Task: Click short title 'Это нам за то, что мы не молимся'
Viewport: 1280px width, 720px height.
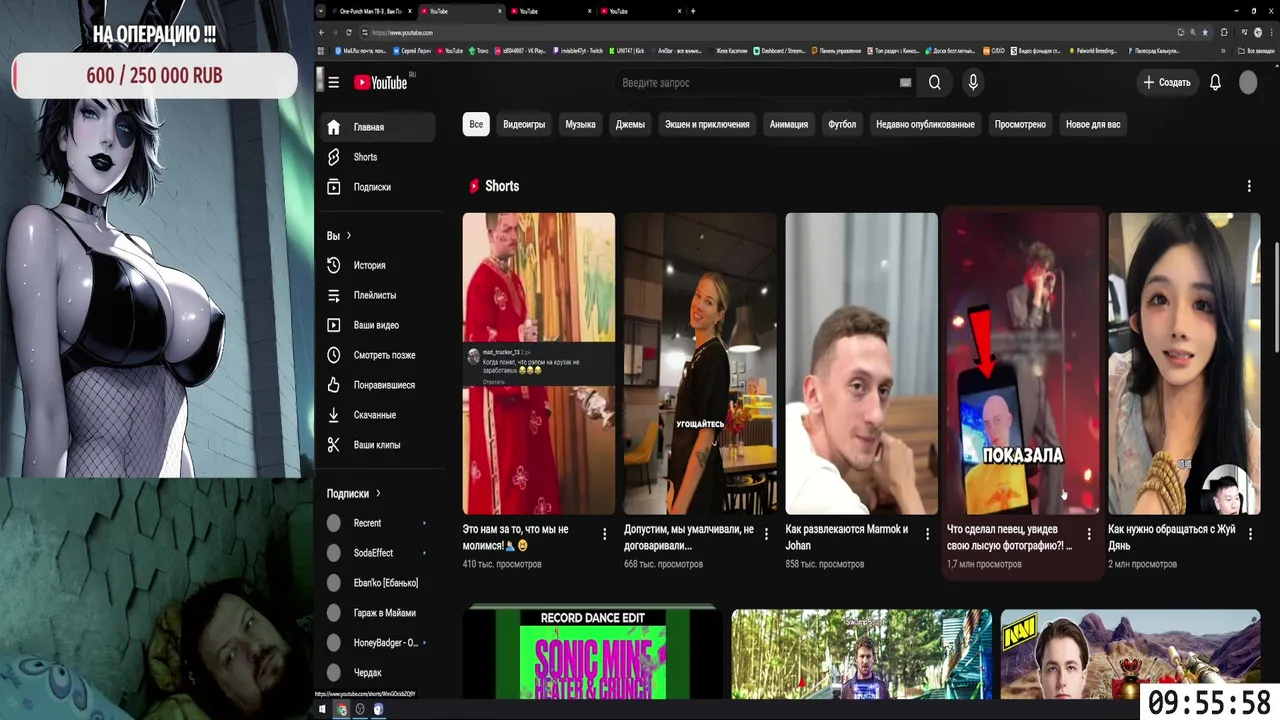Action: coord(515,537)
